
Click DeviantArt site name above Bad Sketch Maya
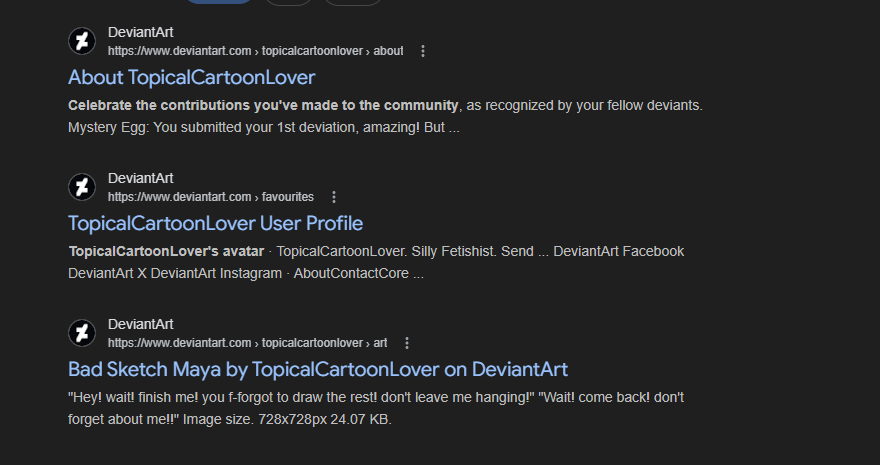(140, 324)
